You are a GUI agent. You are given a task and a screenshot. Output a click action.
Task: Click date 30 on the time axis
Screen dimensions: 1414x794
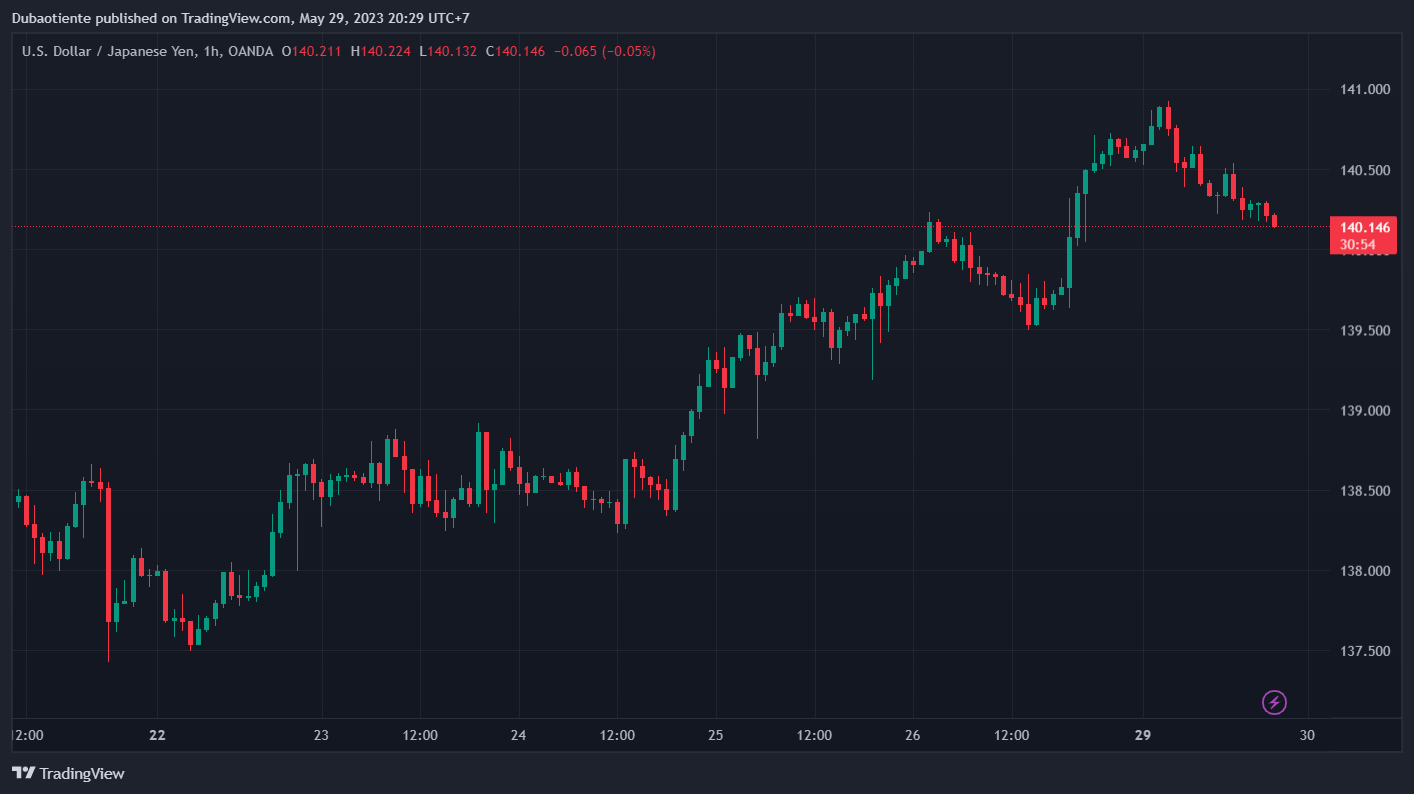pos(1306,735)
